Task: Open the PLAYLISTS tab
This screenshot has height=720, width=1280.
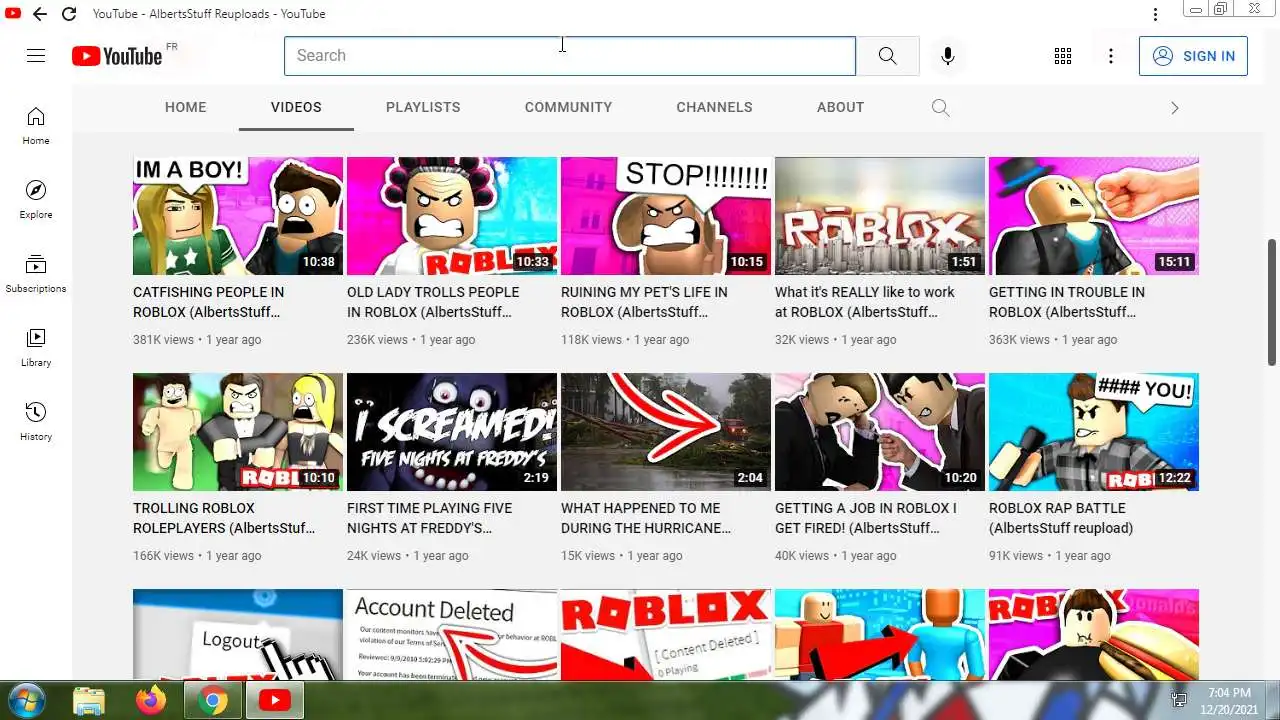Action: tap(423, 107)
